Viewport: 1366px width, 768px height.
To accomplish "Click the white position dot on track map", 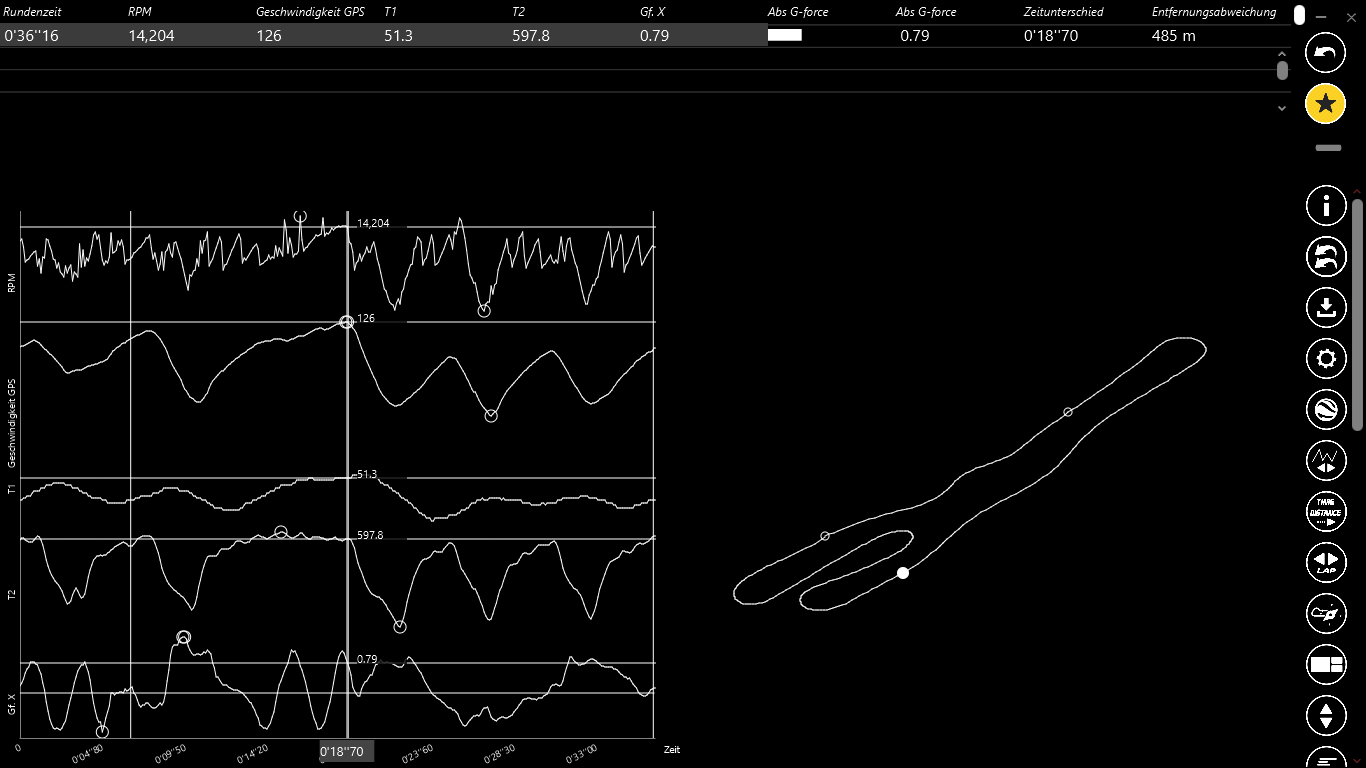I will click(903, 573).
